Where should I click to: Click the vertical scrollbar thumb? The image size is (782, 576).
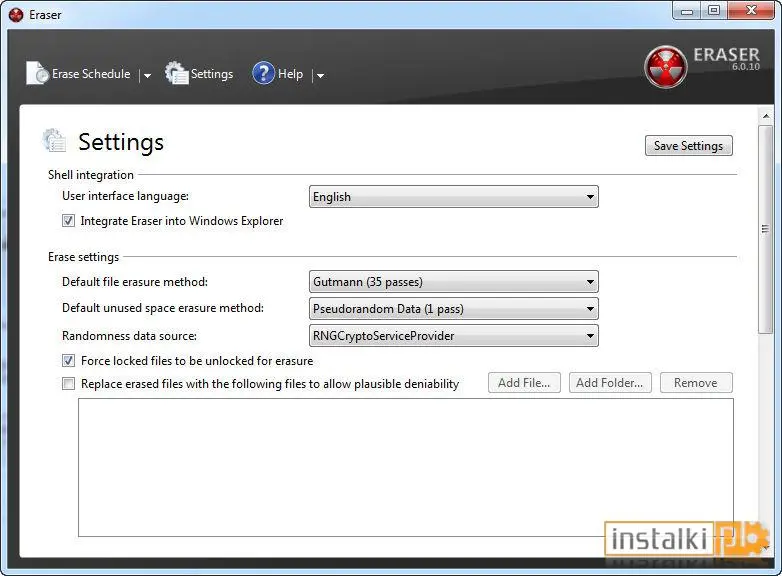(766, 229)
